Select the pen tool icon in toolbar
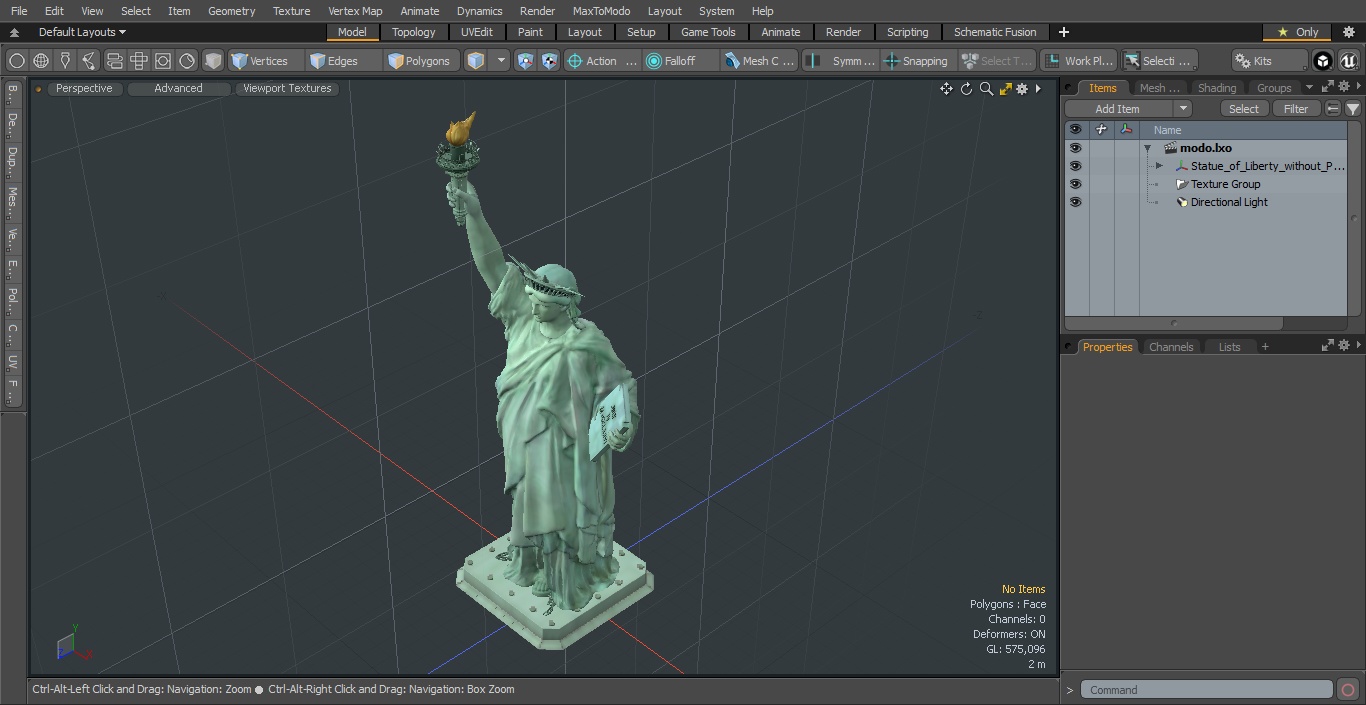 (x=65, y=61)
